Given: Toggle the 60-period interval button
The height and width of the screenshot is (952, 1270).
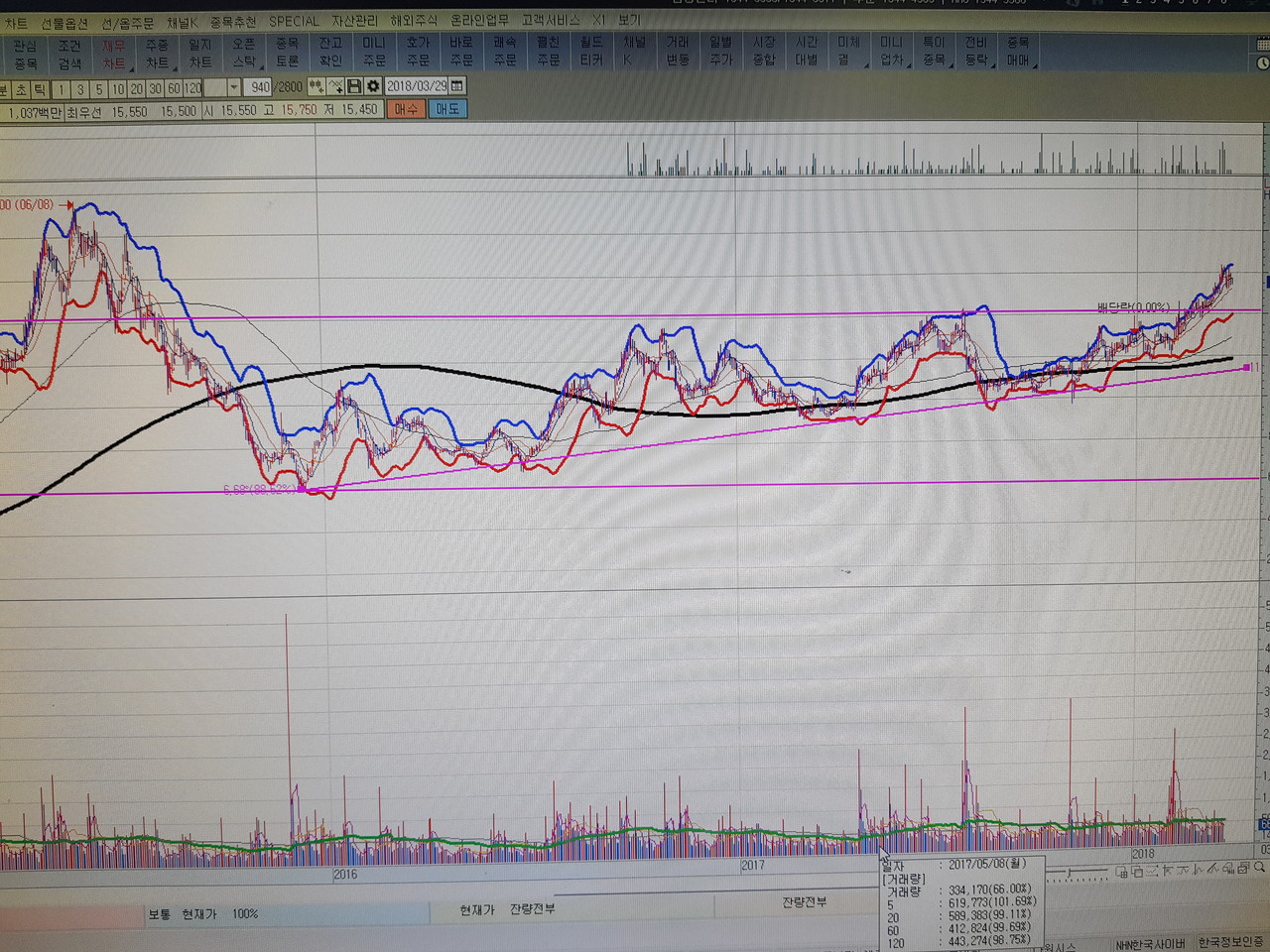Looking at the screenshot, I should point(174,89).
